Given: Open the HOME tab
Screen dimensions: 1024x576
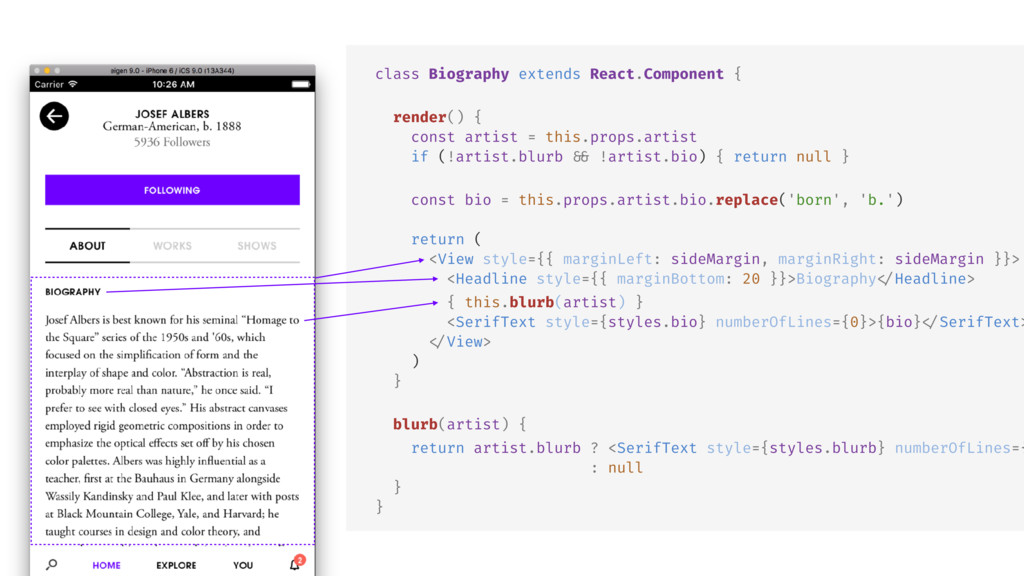Looking at the screenshot, I should pyautogui.click(x=106, y=565).
